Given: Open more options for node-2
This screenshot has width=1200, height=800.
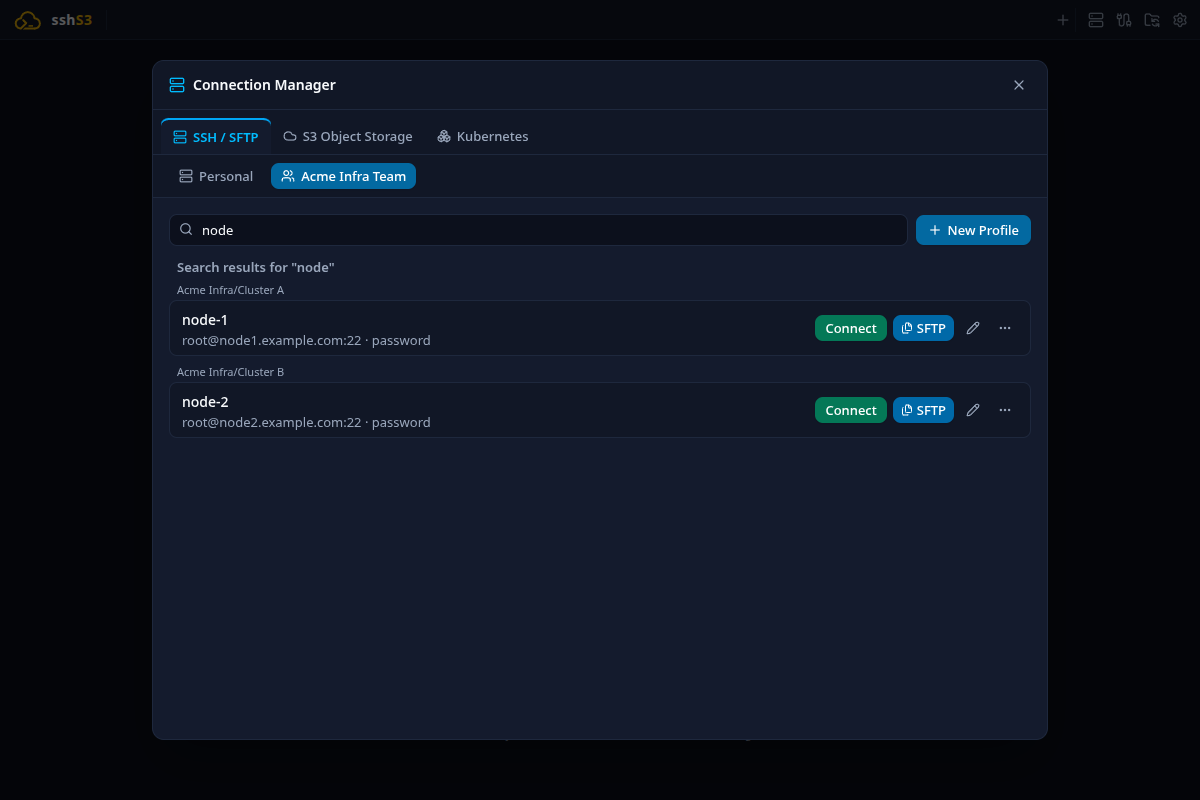Looking at the screenshot, I should 1005,410.
